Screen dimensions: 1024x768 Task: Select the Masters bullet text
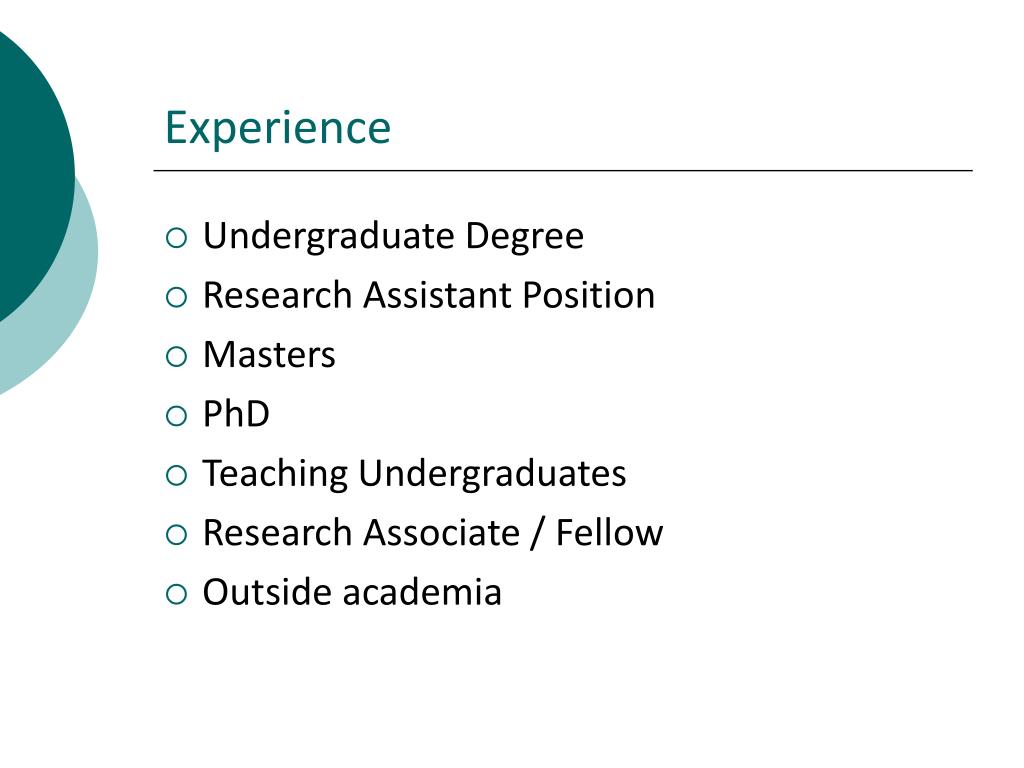(x=269, y=355)
